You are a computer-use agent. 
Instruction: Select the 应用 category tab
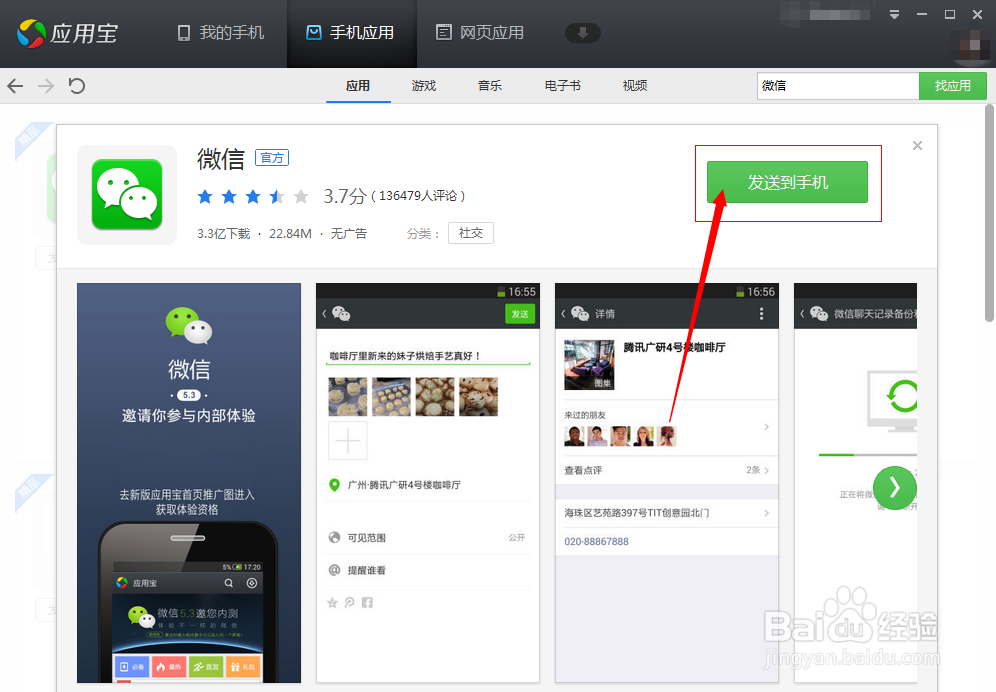(x=358, y=86)
